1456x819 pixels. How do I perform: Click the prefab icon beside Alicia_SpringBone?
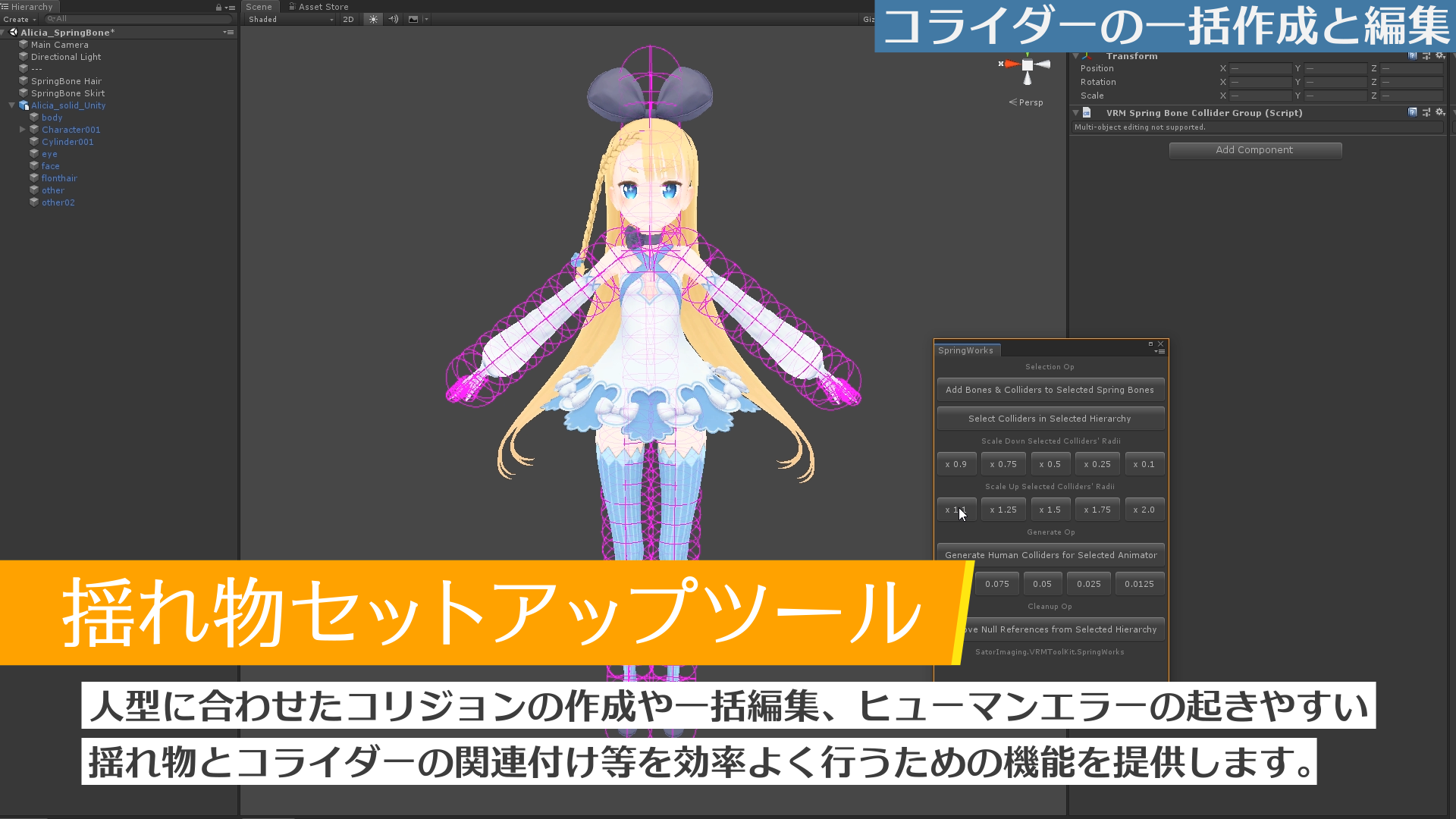13,32
